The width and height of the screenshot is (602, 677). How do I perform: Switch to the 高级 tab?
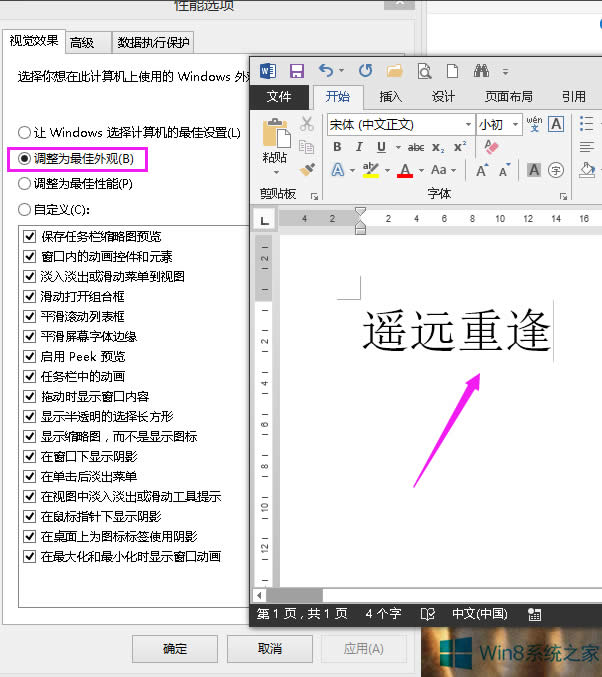tap(88, 42)
